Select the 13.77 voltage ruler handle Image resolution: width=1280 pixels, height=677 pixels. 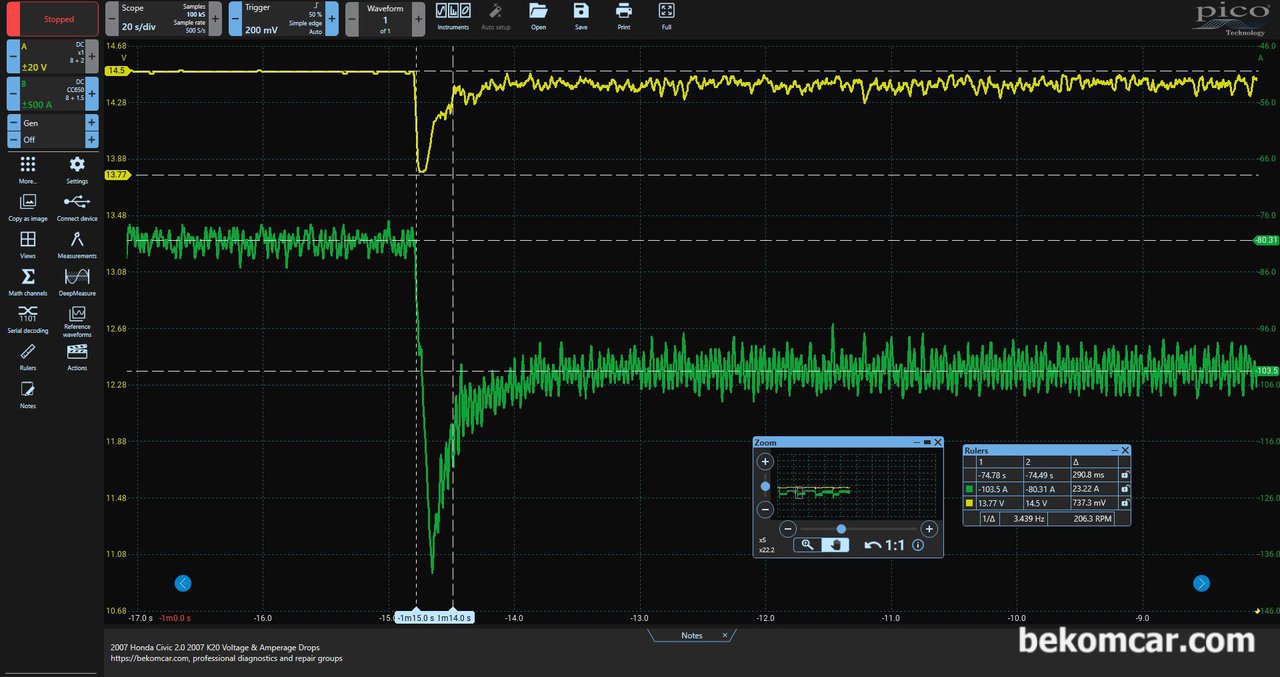coord(116,175)
